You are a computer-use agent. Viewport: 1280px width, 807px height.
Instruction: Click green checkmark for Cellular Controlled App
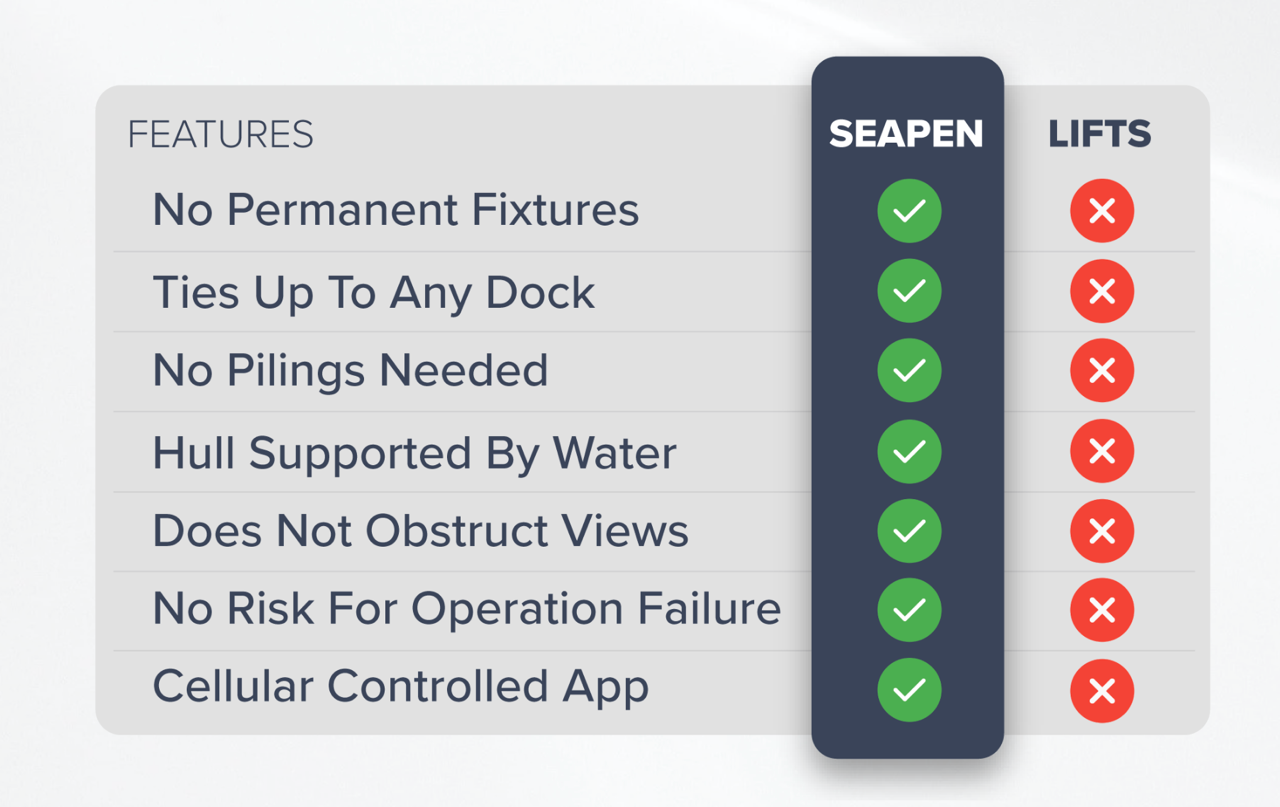909,690
